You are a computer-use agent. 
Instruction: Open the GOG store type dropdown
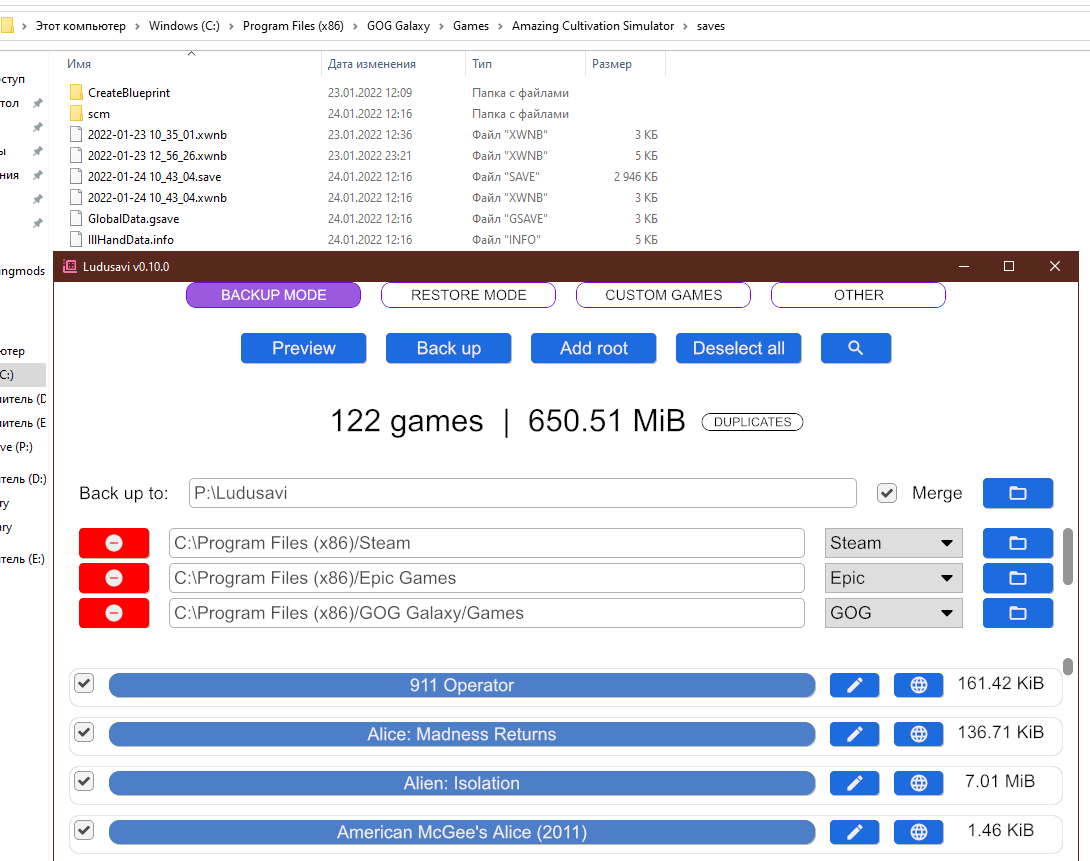893,613
